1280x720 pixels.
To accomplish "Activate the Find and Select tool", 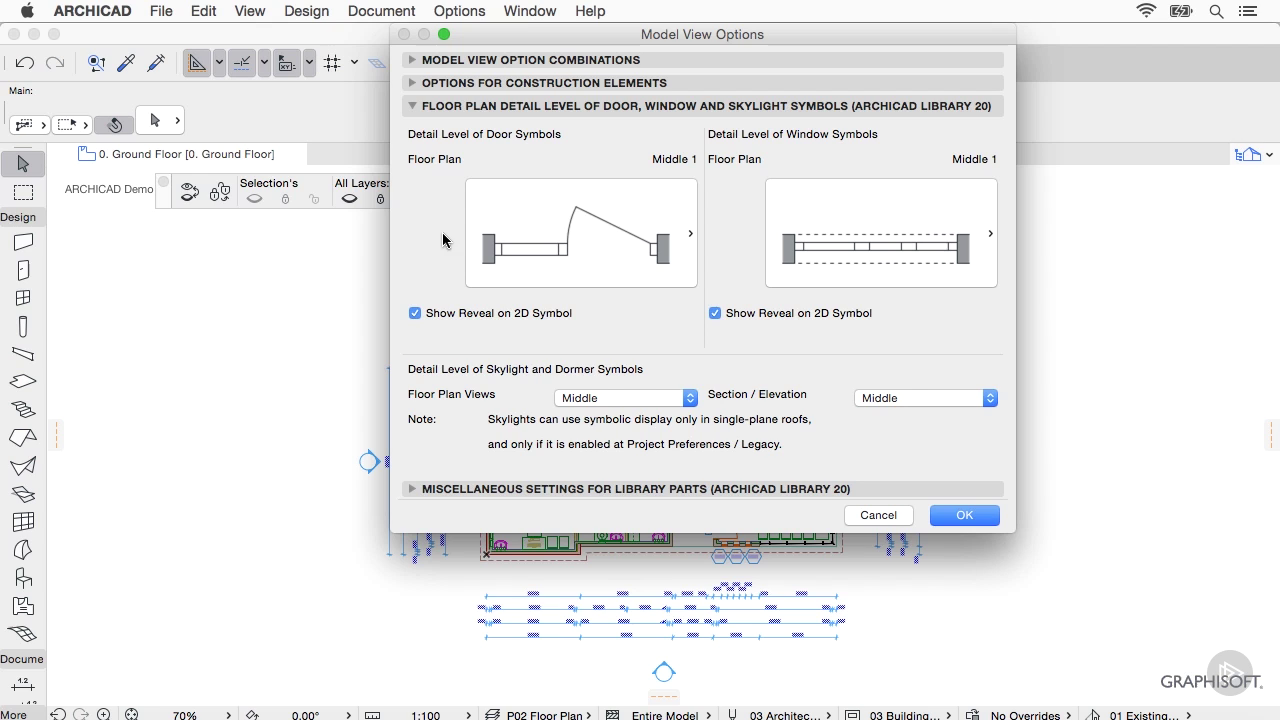I will click(97, 63).
